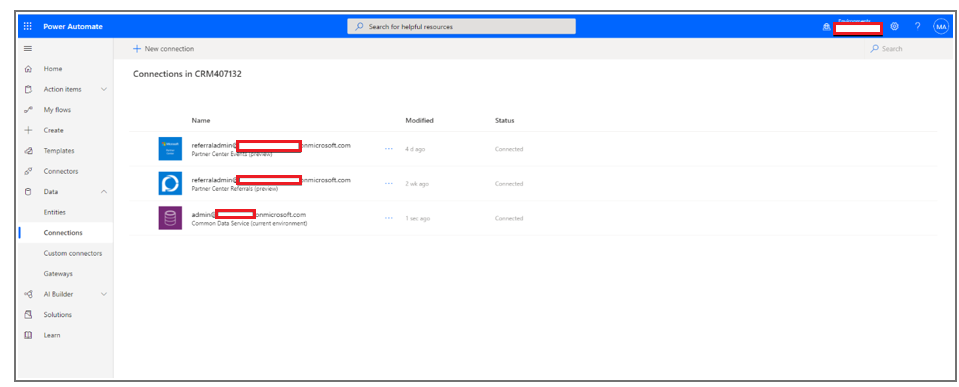Click the Common Data Service connector icon
Image resolution: width=959 pixels, height=387 pixels.
pyautogui.click(x=170, y=218)
